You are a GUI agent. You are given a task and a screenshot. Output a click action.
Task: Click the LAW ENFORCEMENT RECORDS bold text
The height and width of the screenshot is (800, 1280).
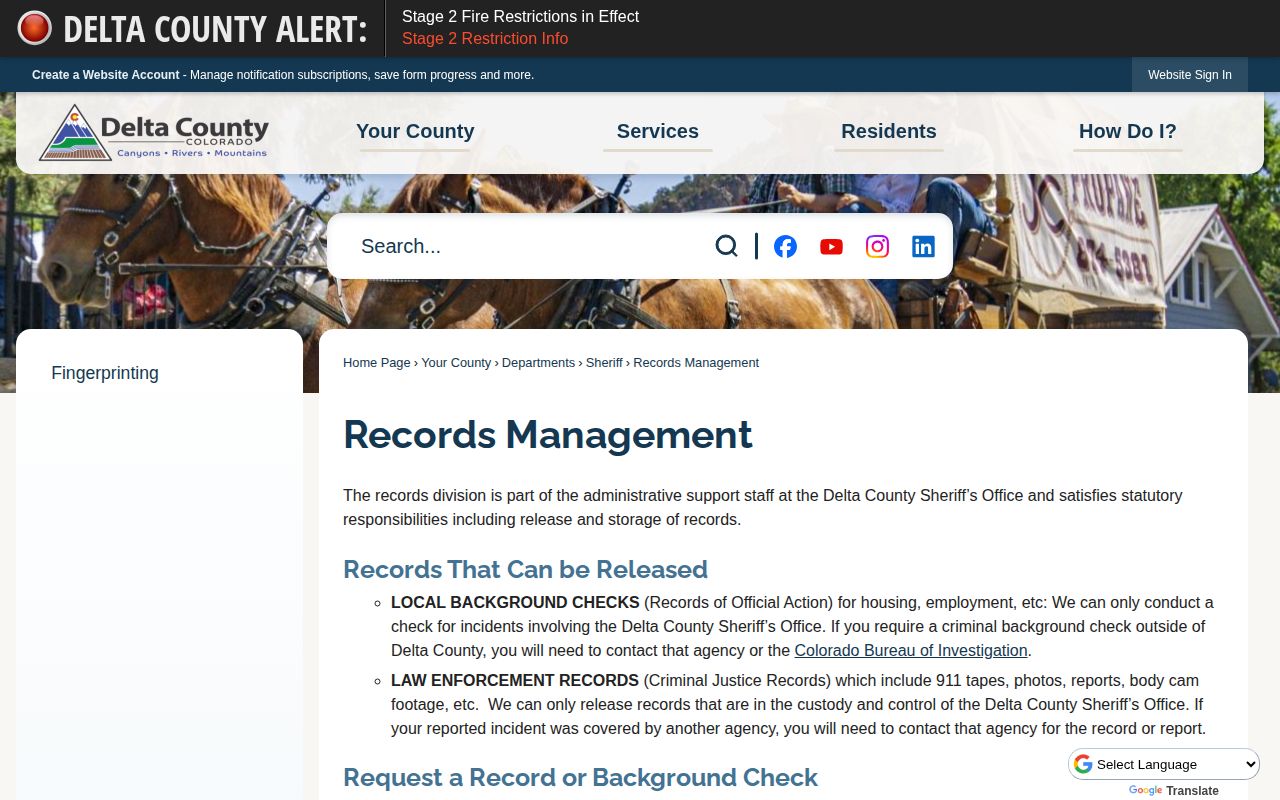pyautogui.click(x=515, y=681)
